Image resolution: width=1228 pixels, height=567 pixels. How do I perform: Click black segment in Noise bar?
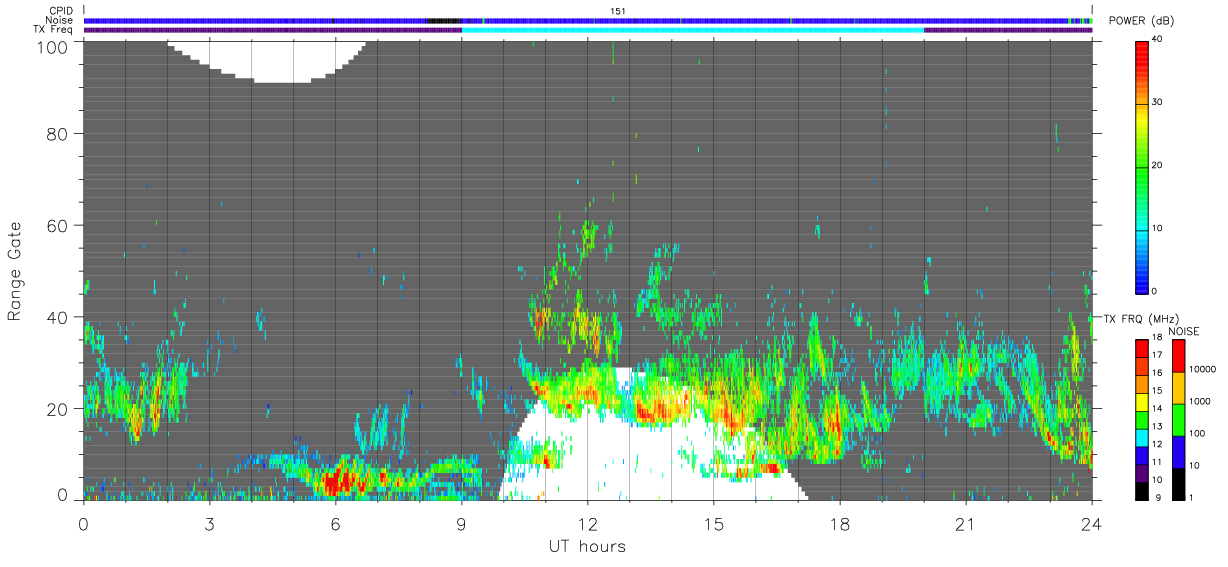(444, 20)
